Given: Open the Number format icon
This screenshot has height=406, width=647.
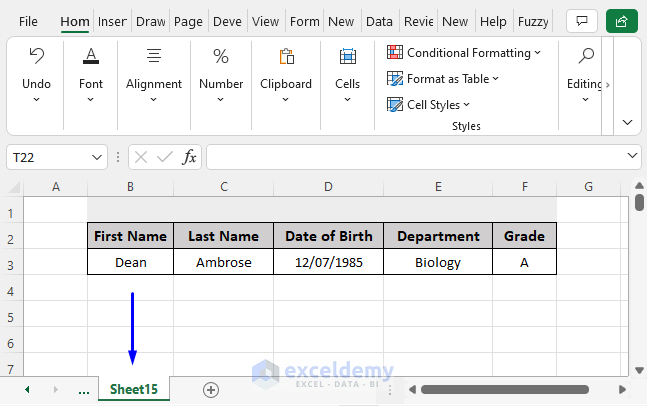Looking at the screenshot, I should 221,56.
